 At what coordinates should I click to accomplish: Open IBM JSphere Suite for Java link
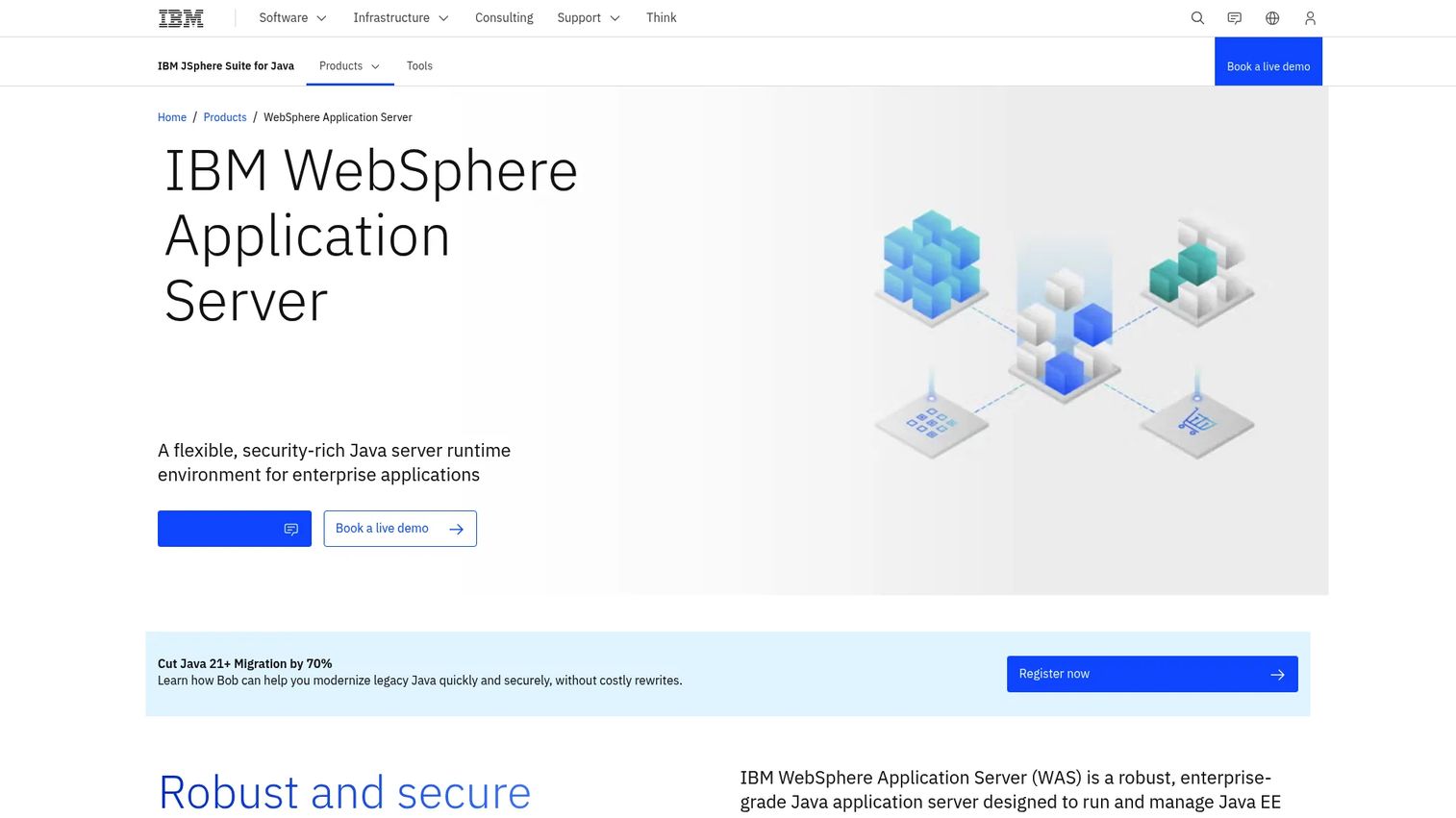226,66
